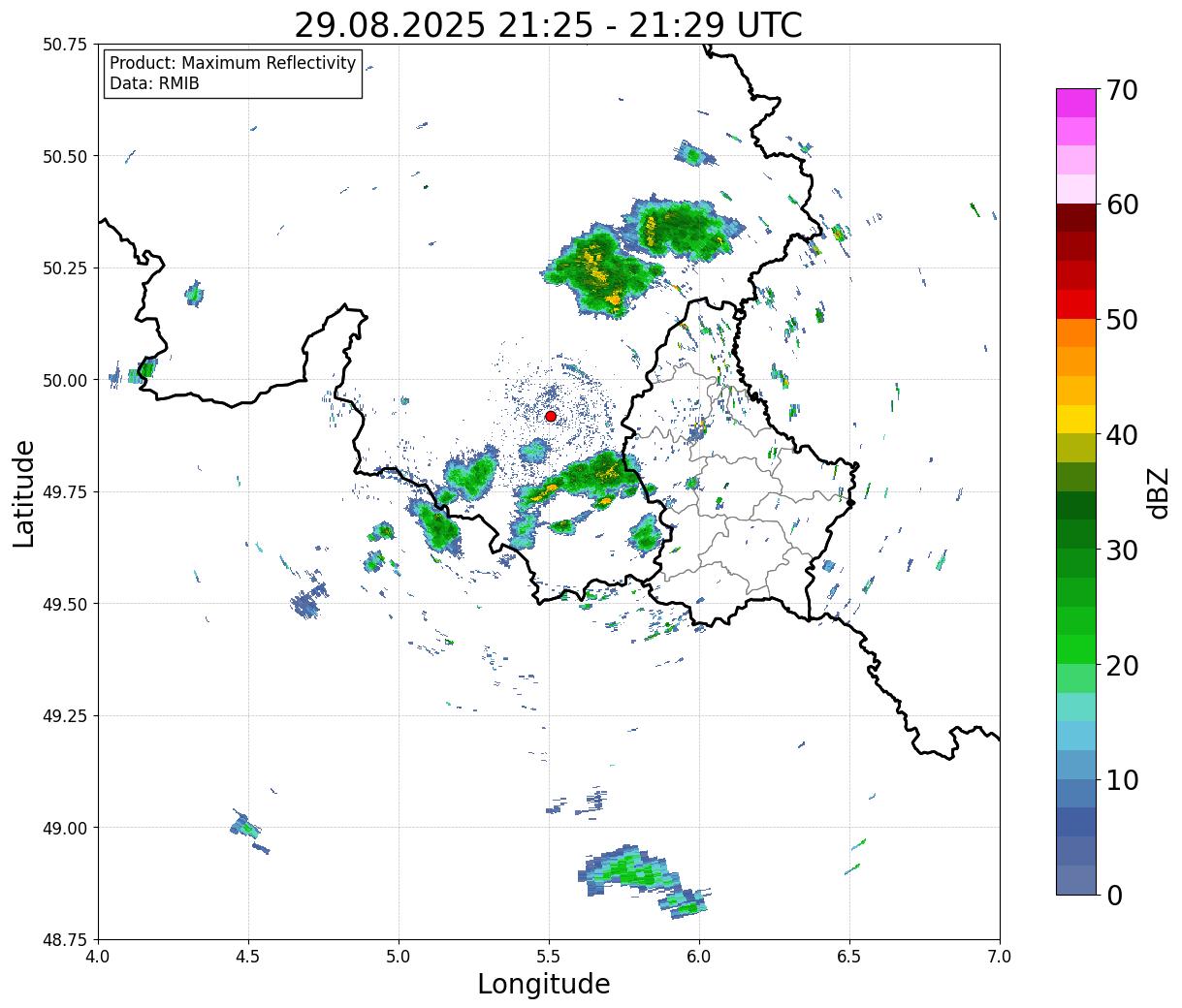Image resolution: width=1182 pixels, height=1008 pixels.
Task: Click the colorbar tick label 30
Action: (x=1121, y=551)
